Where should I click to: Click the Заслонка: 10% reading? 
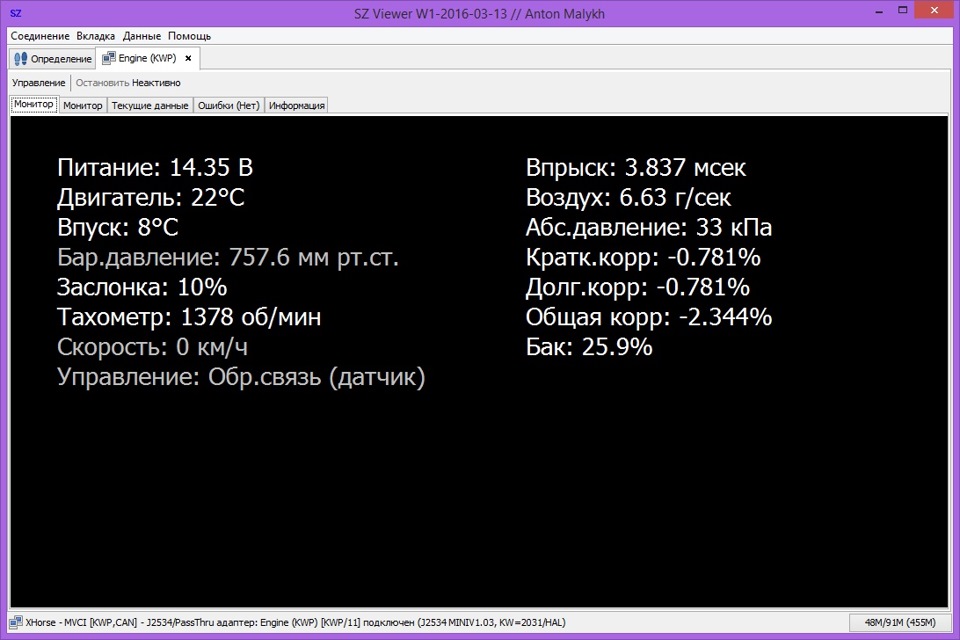pyautogui.click(x=142, y=287)
